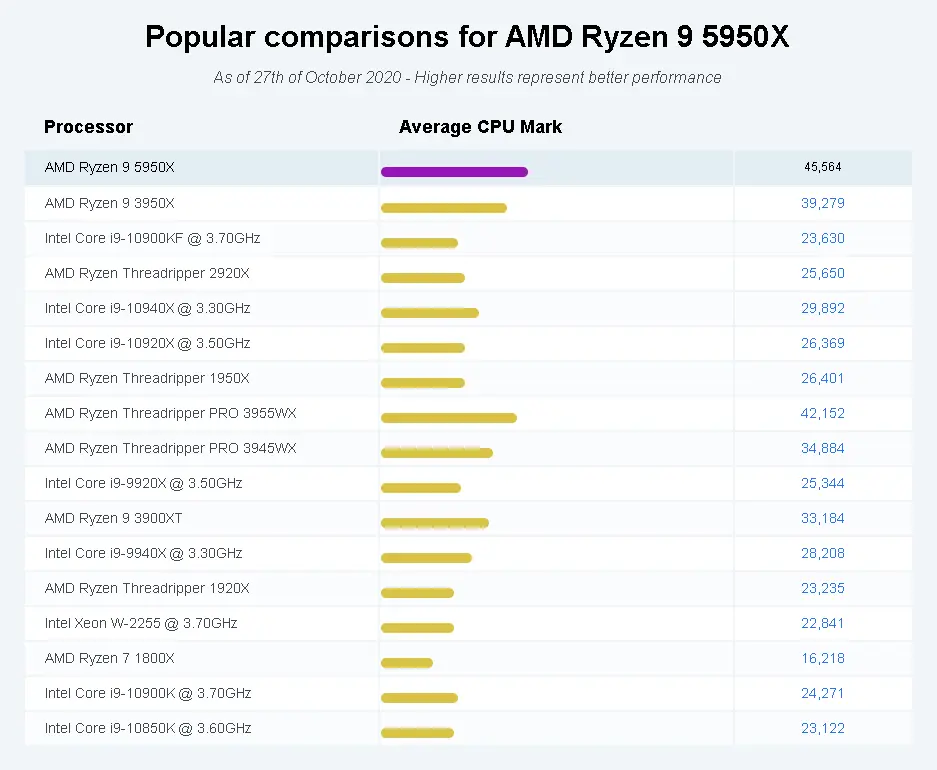Click AMD Ryzen Threadripper PRO 3945WX name
This screenshot has height=770, width=937.
click(x=170, y=448)
